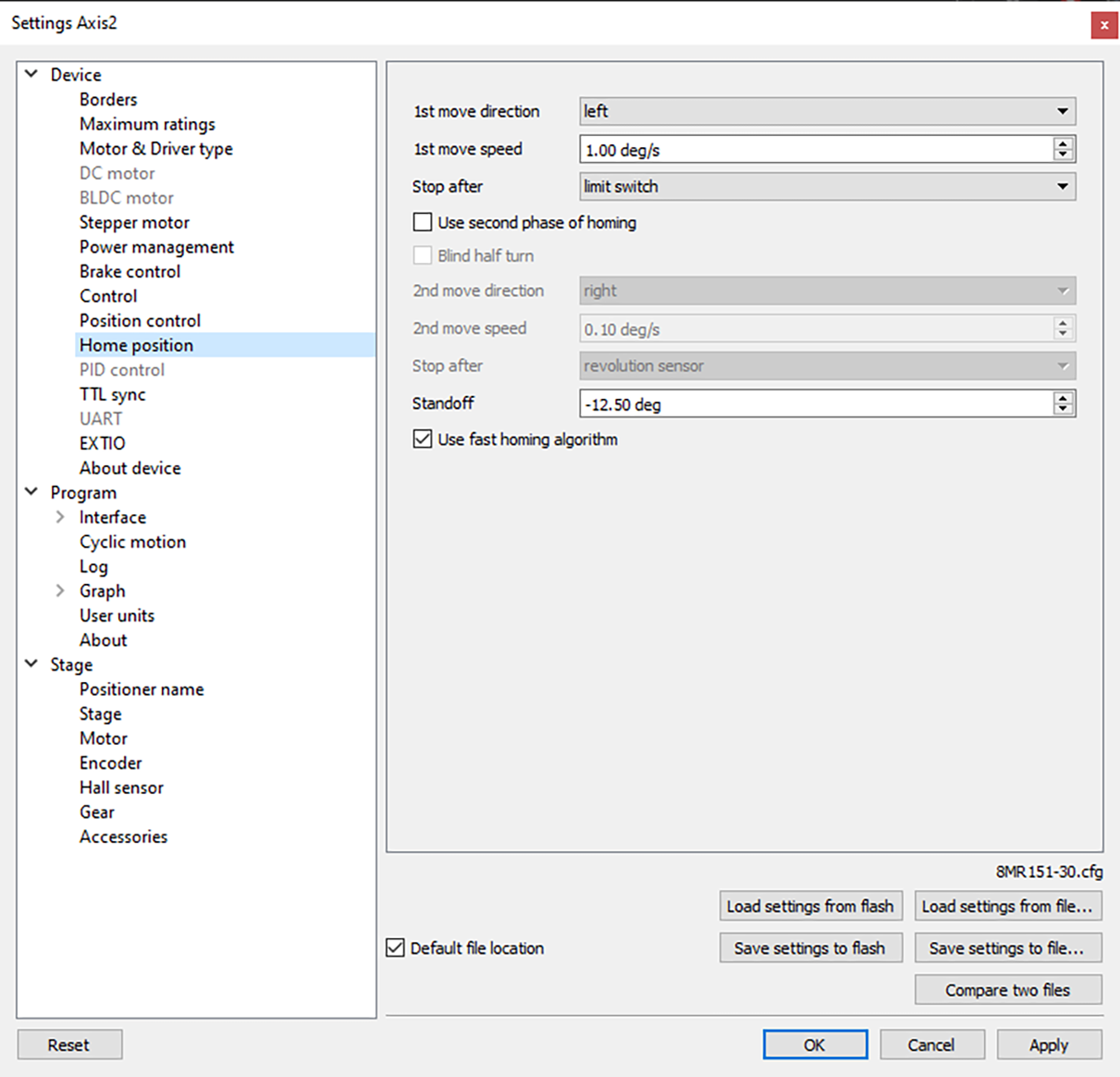This screenshot has height=1077, width=1120.
Task: Uncheck Use fast homing algorithm
Action: click(423, 439)
